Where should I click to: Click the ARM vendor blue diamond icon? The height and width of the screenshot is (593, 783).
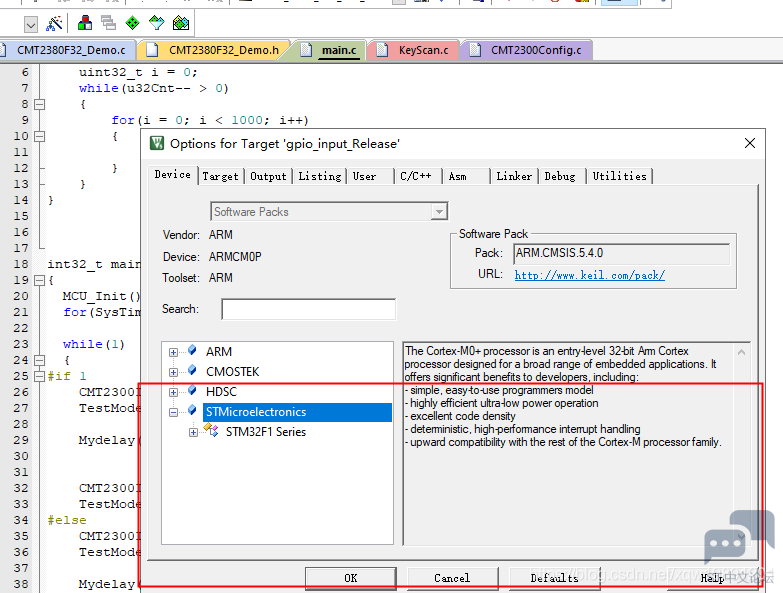click(192, 350)
